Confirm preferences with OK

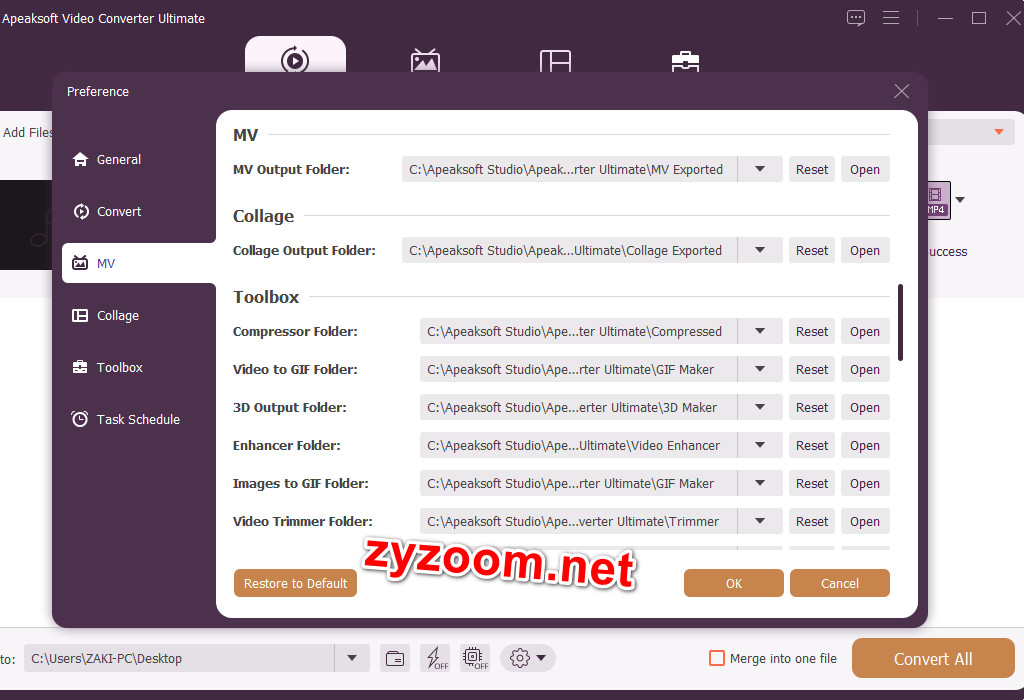coord(733,583)
